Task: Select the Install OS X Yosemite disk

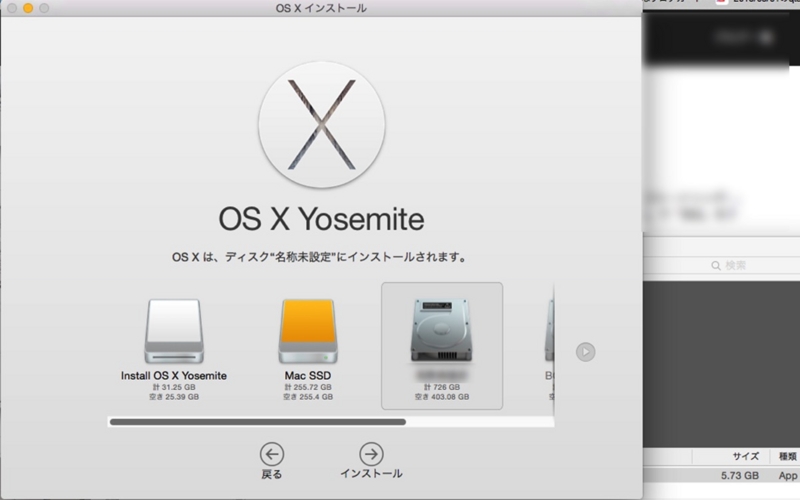Action: 173,332
